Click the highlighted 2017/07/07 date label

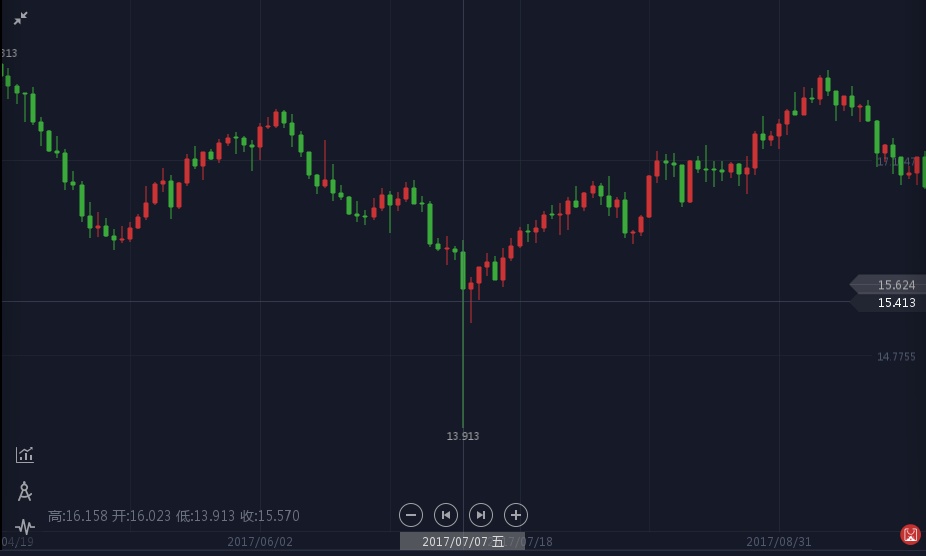(x=462, y=541)
